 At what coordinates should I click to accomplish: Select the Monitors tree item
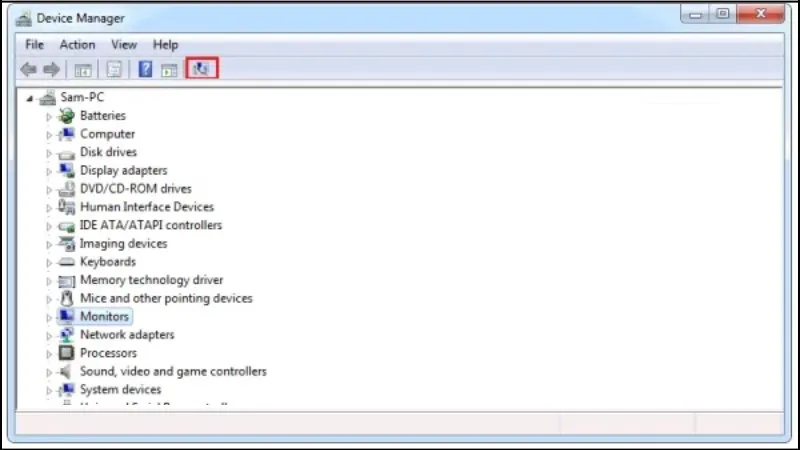point(104,316)
